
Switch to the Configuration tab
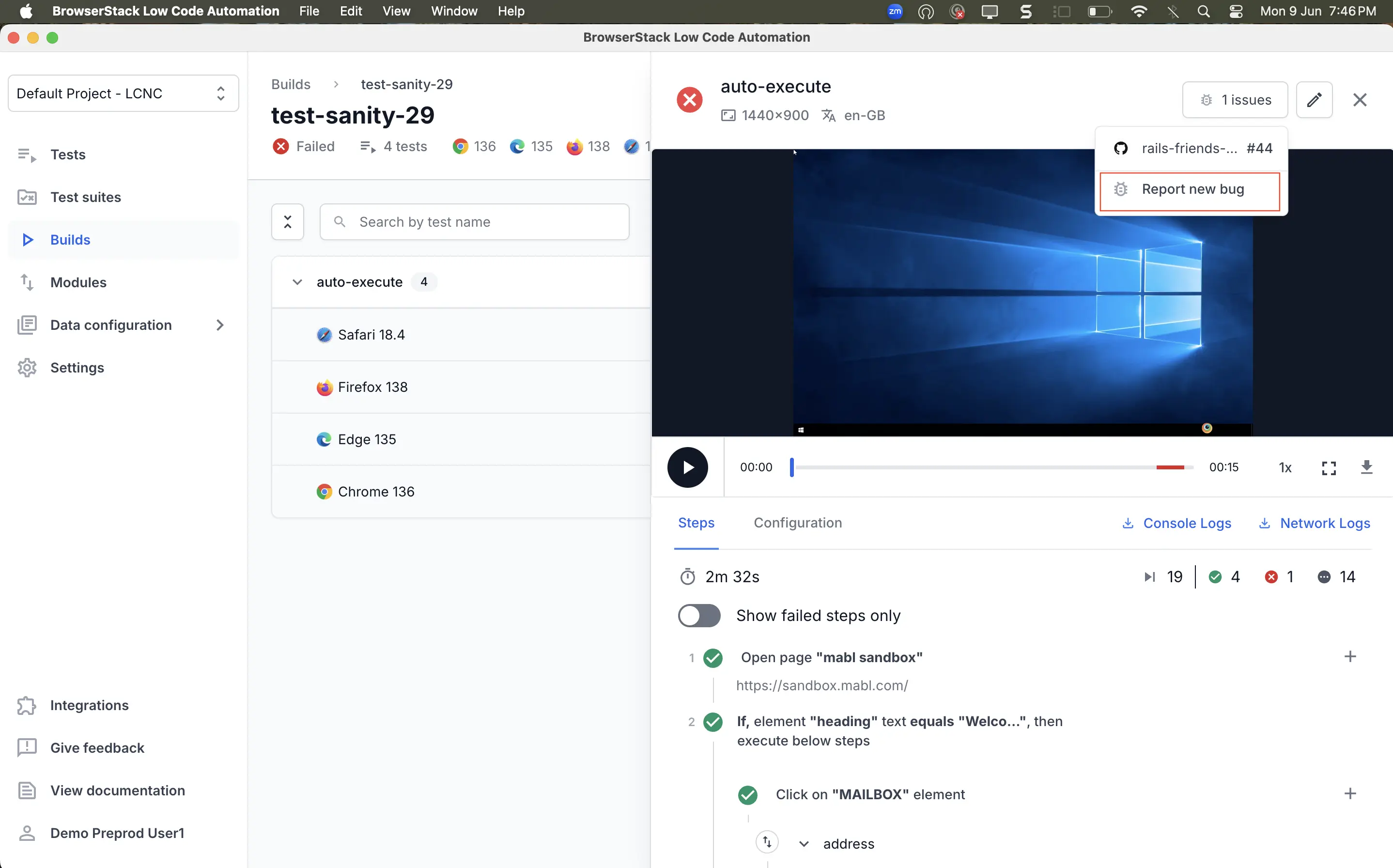(798, 523)
